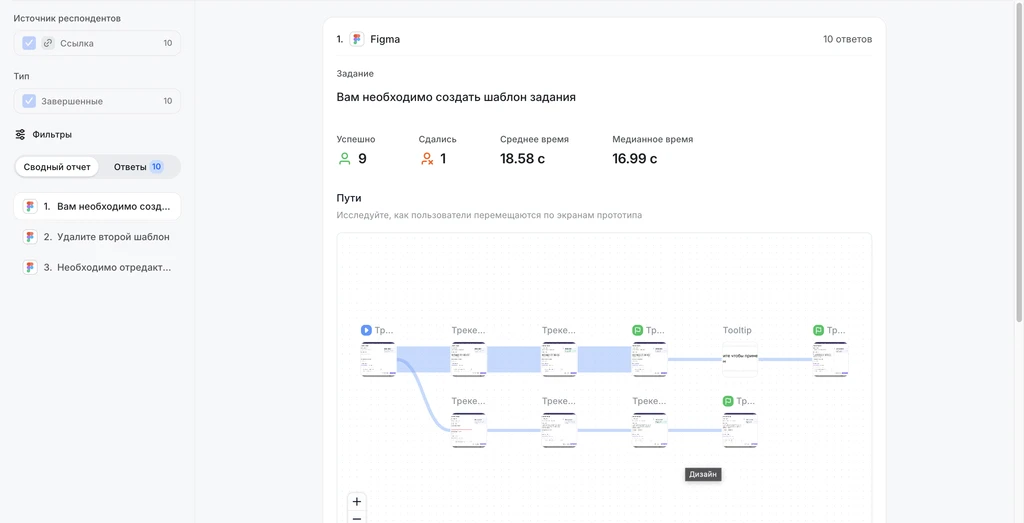
Task: Click the Figma logo in card header
Action: (357, 39)
